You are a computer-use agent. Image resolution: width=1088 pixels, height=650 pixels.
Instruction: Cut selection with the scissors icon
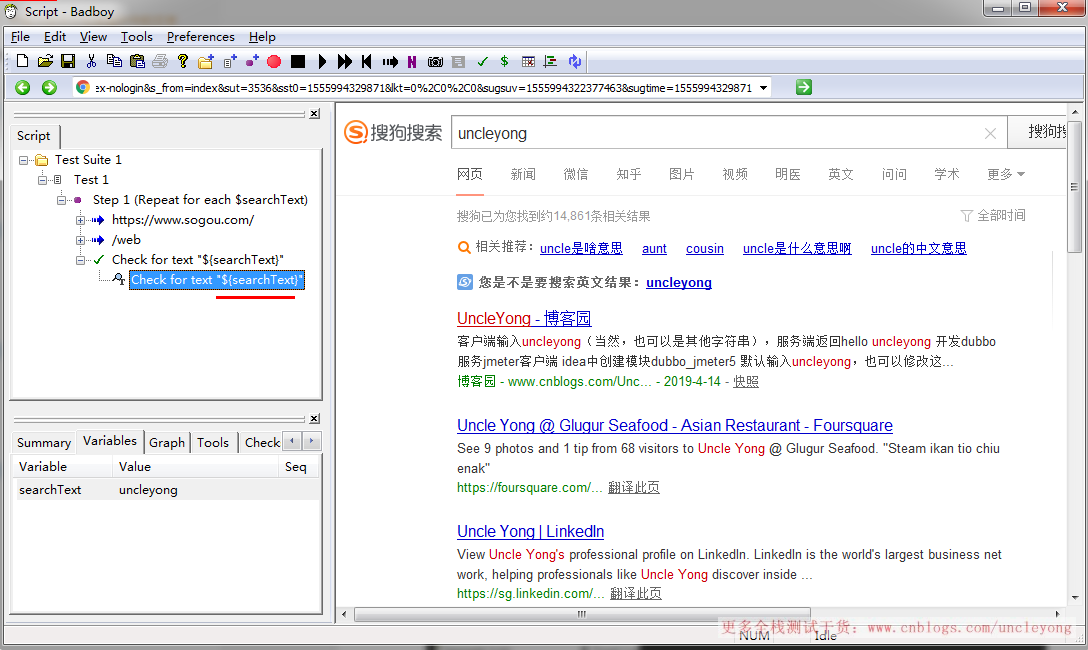(x=91, y=61)
